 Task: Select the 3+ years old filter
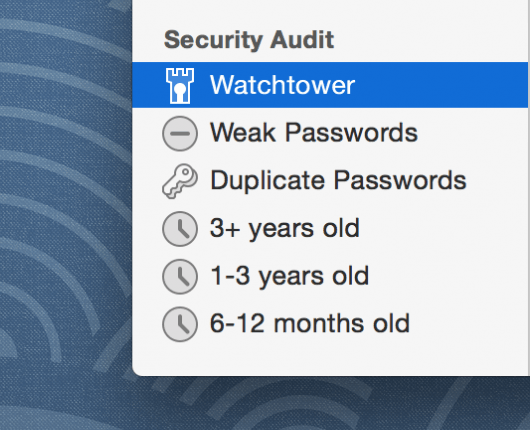[x=284, y=228]
